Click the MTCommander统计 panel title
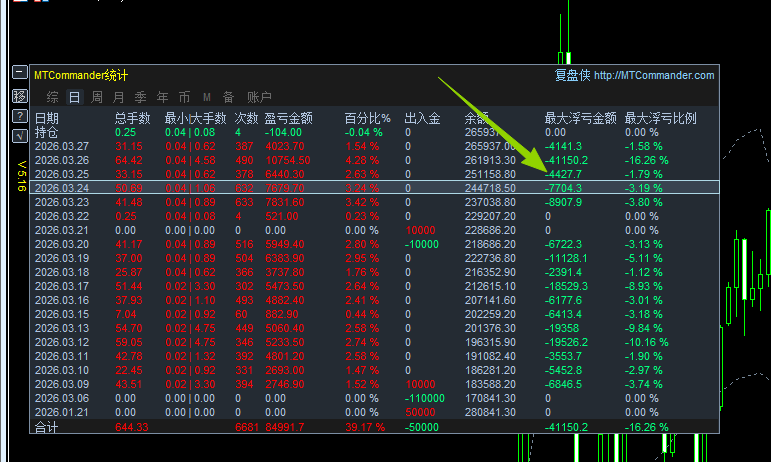Screen dimensions: 771x462 (x=81, y=75)
